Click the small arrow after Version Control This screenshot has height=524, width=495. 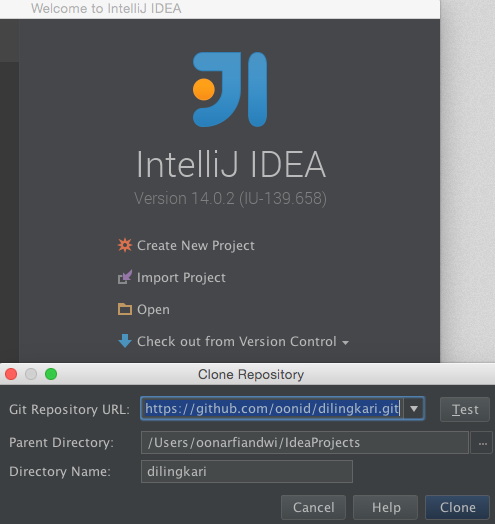(x=346, y=343)
